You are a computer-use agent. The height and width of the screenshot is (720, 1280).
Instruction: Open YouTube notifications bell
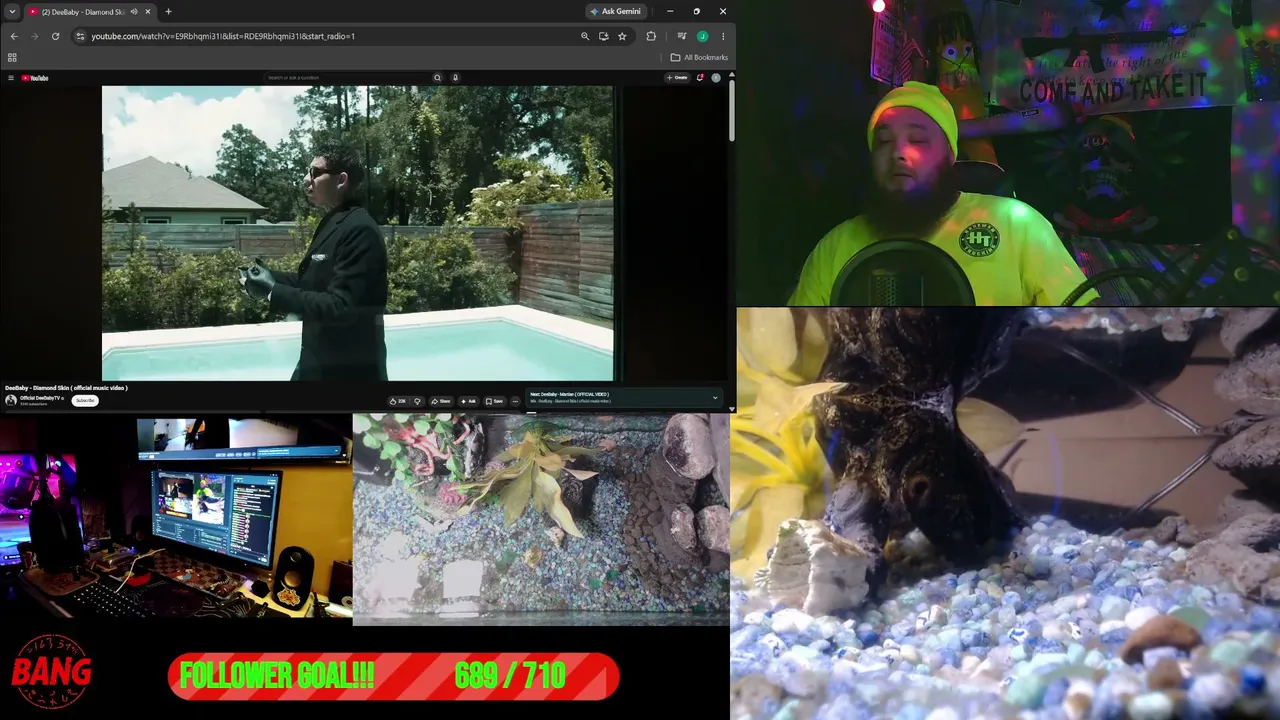coord(700,78)
